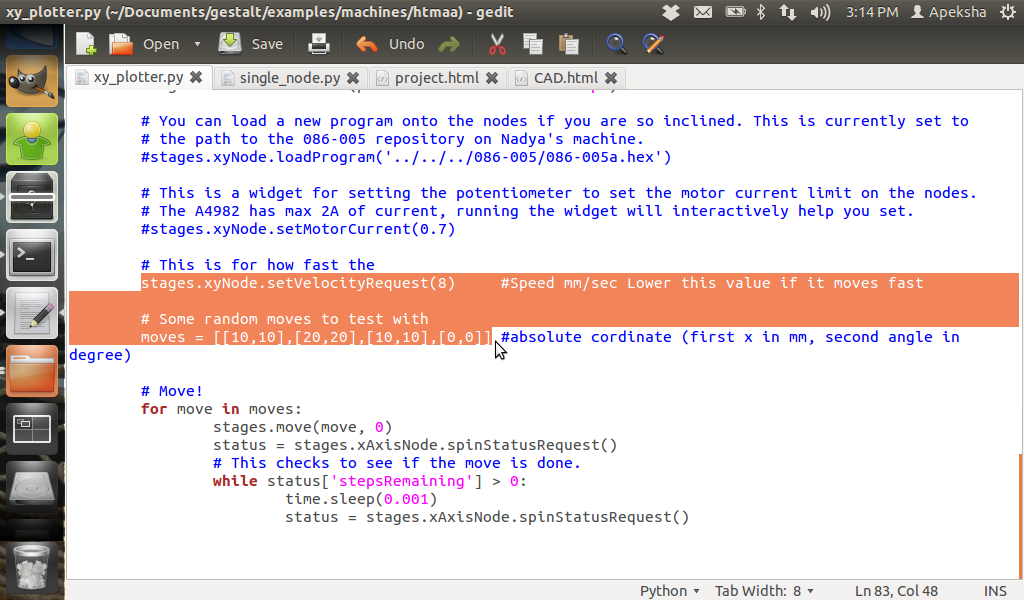Open the Tab Width dropdown
The width and height of the screenshot is (1024, 600).
click(764, 590)
